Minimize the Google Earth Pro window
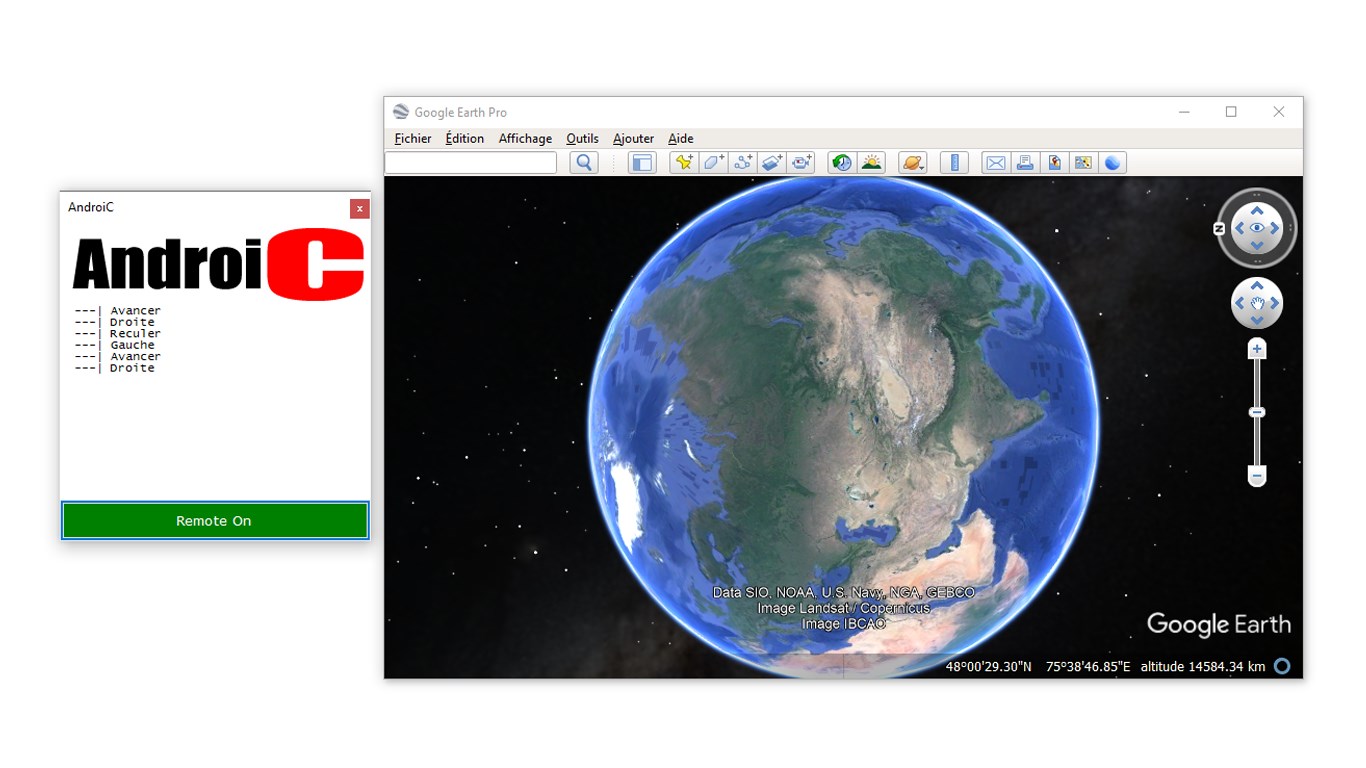The height and width of the screenshot is (768, 1366). pyautogui.click(x=1184, y=112)
